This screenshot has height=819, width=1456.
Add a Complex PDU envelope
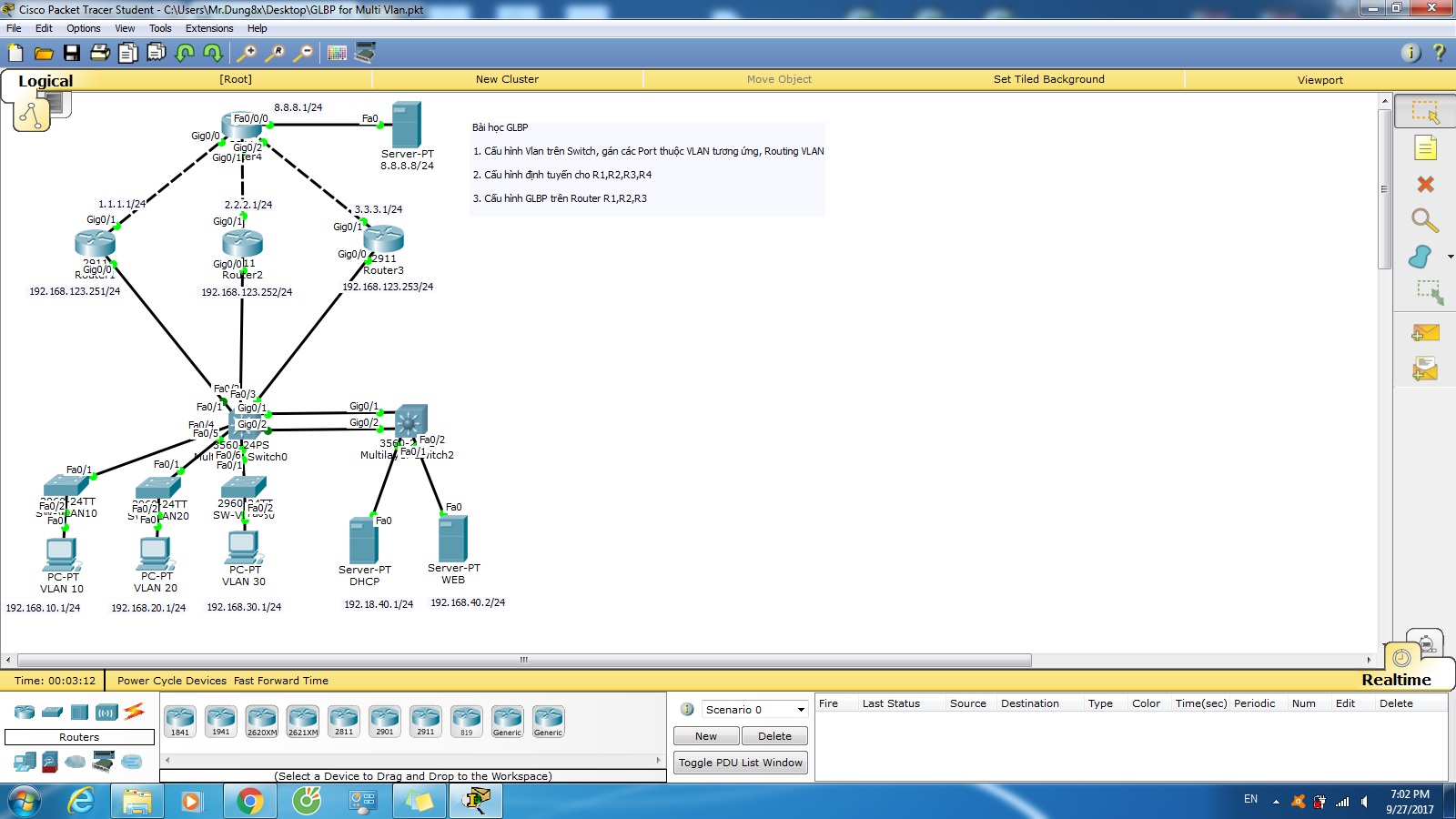pyautogui.click(x=1425, y=369)
